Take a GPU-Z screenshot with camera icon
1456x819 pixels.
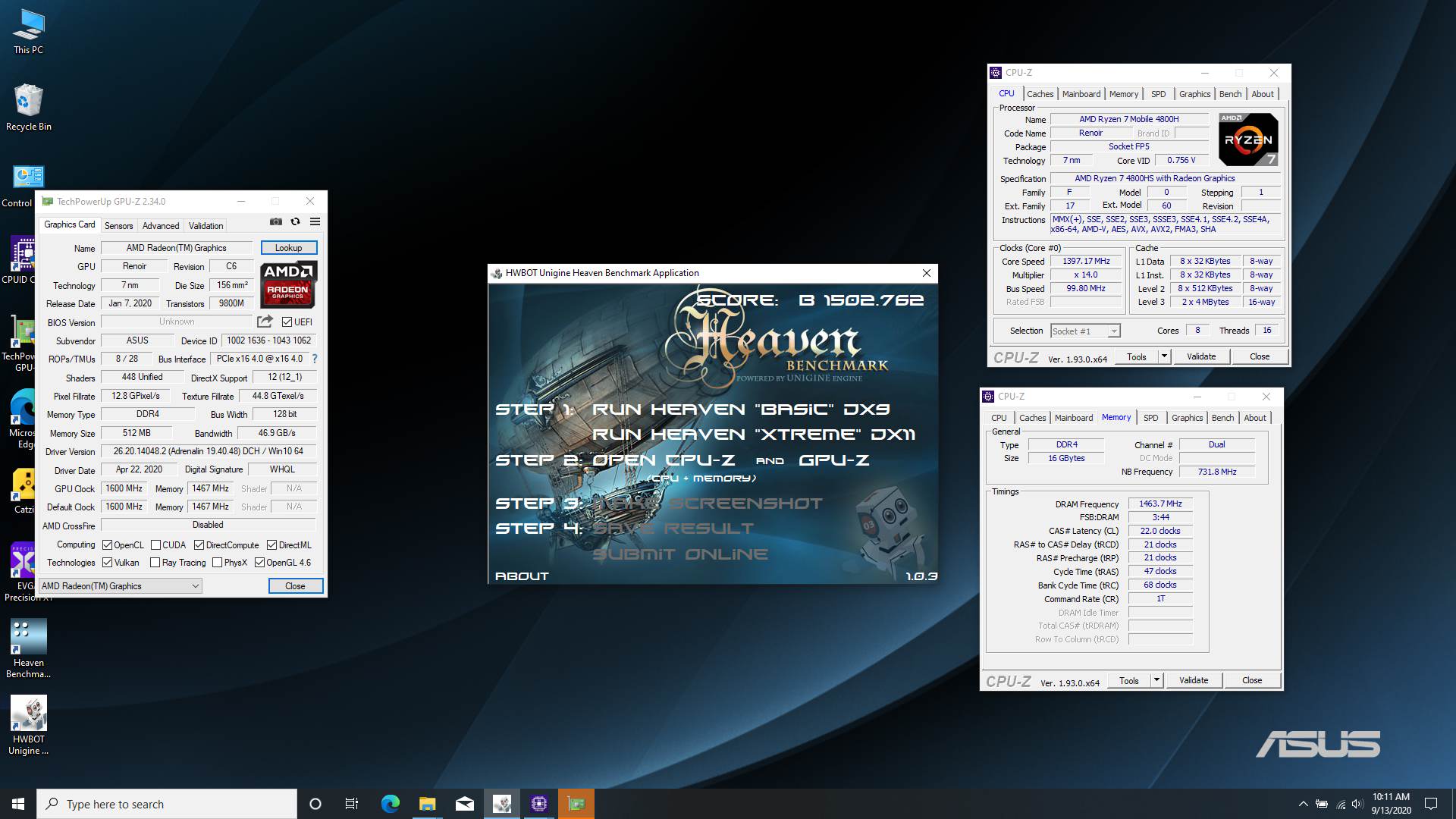pyautogui.click(x=276, y=221)
